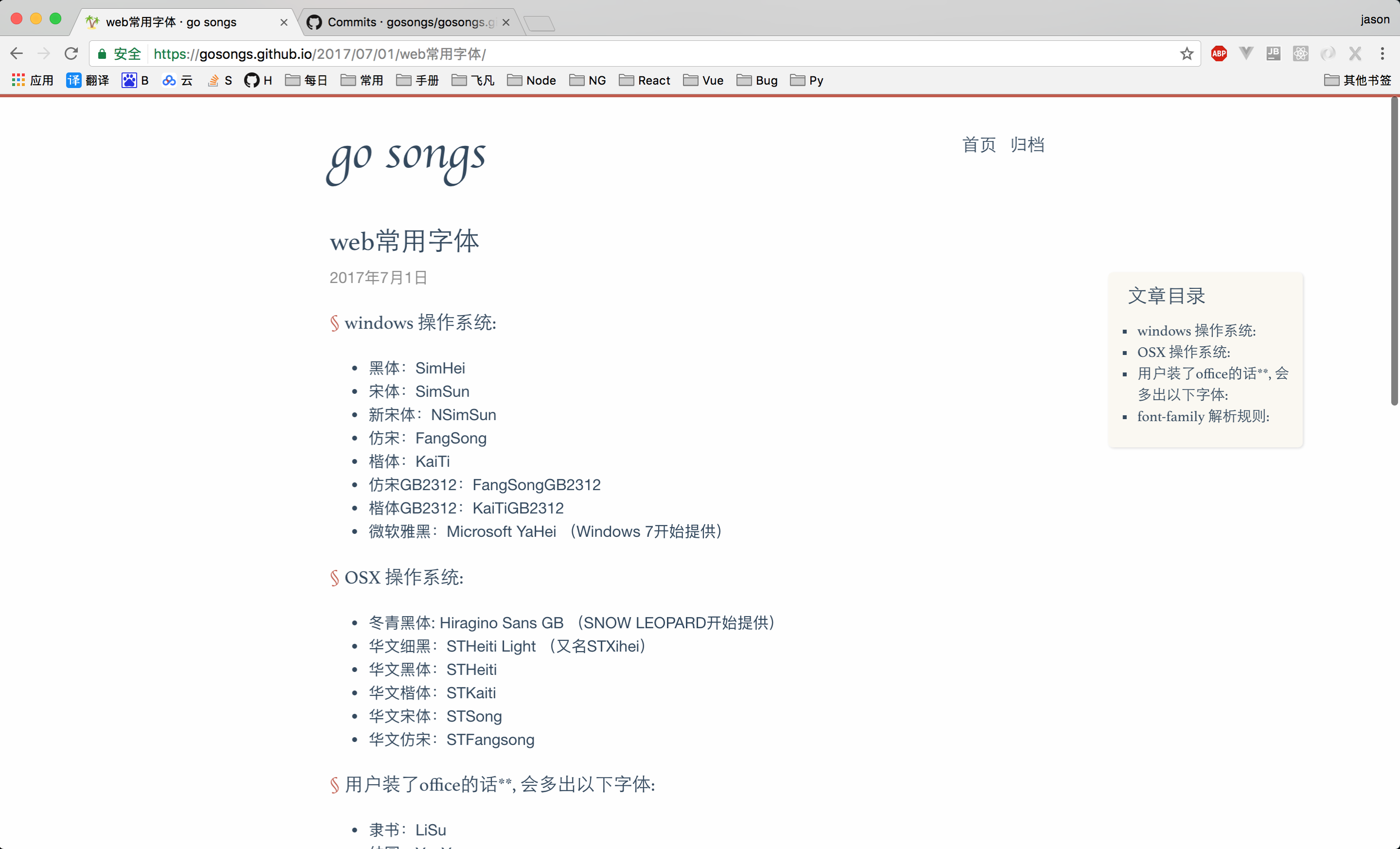The height and width of the screenshot is (849, 1400).
Task: Open the React Developer Tools extension icon
Action: tap(1300, 53)
